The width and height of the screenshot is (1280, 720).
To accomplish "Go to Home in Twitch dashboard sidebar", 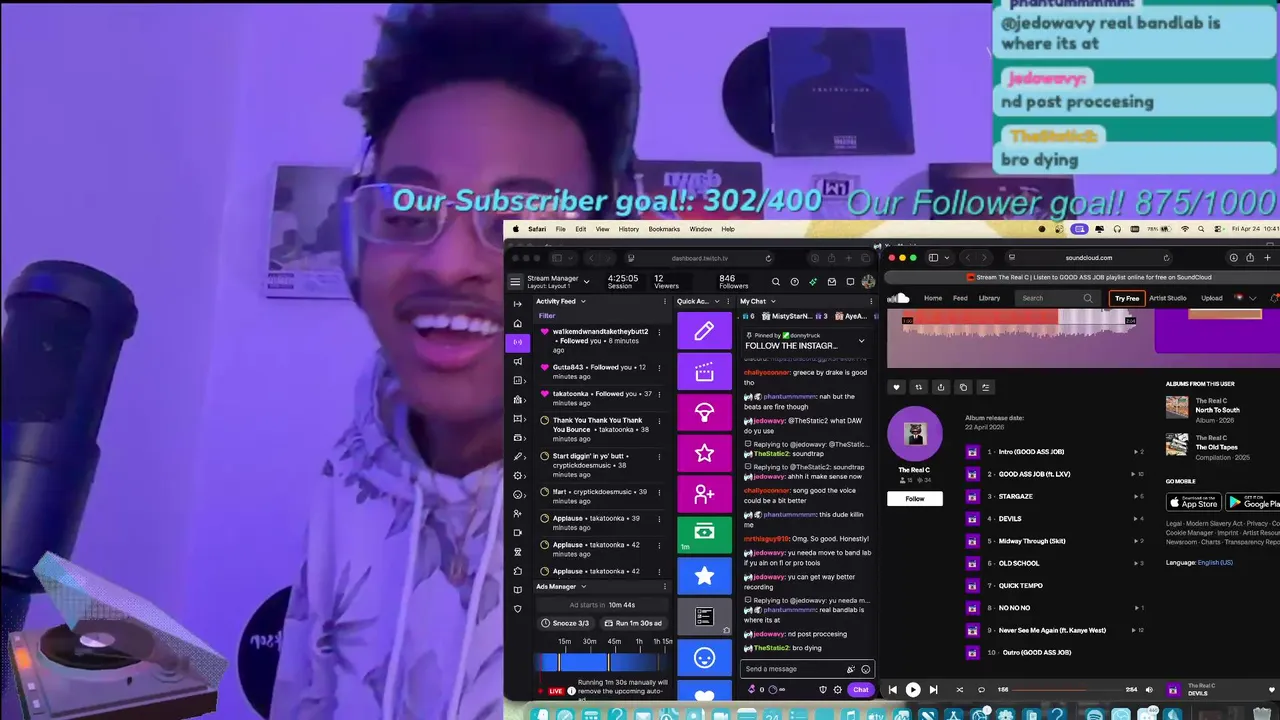I will tap(517, 323).
